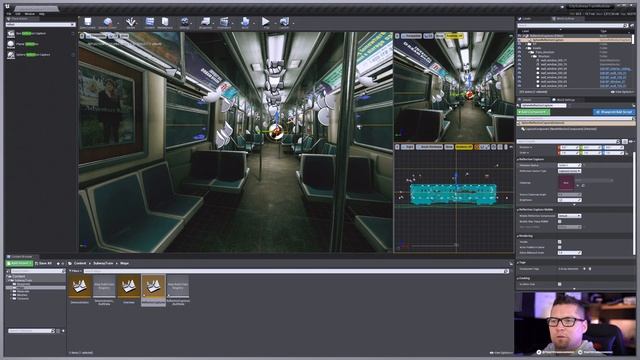Toggle Actor Hidden In Game checkbox
Image resolution: width=640 pixels, height=360 pixels.
tap(560, 247)
